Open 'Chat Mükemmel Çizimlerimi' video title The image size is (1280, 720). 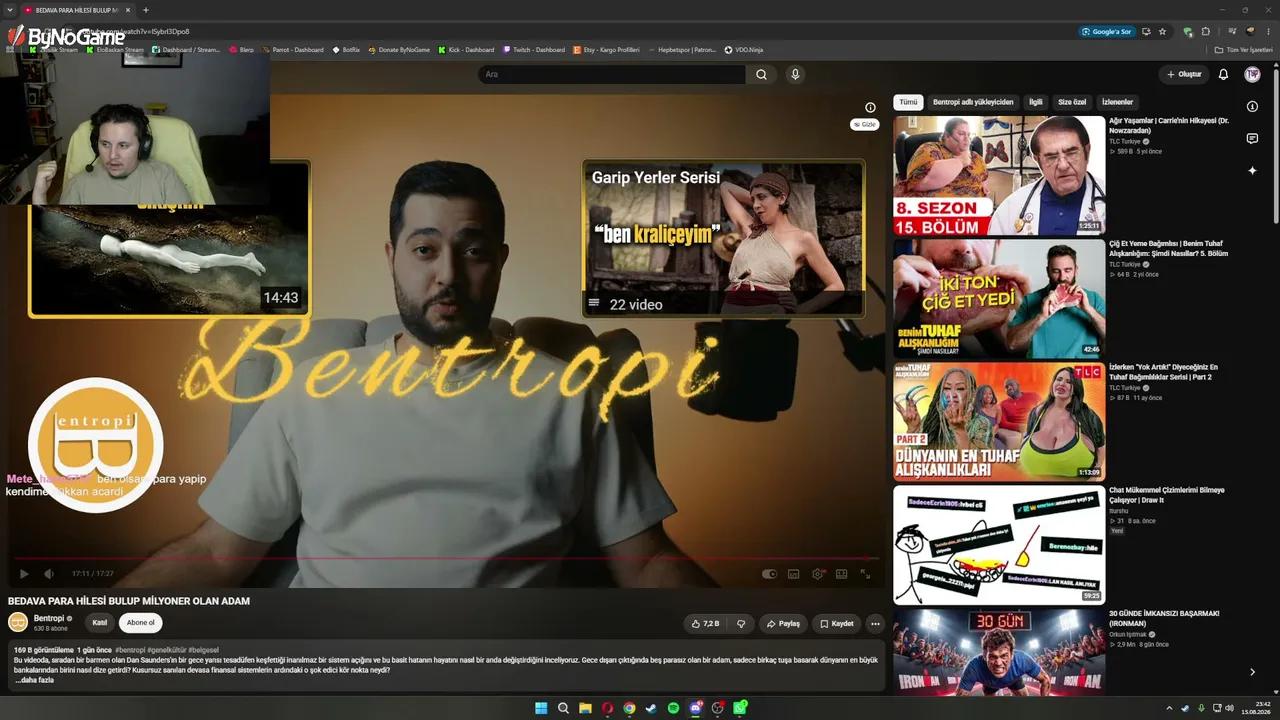click(x=1167, y=494)
